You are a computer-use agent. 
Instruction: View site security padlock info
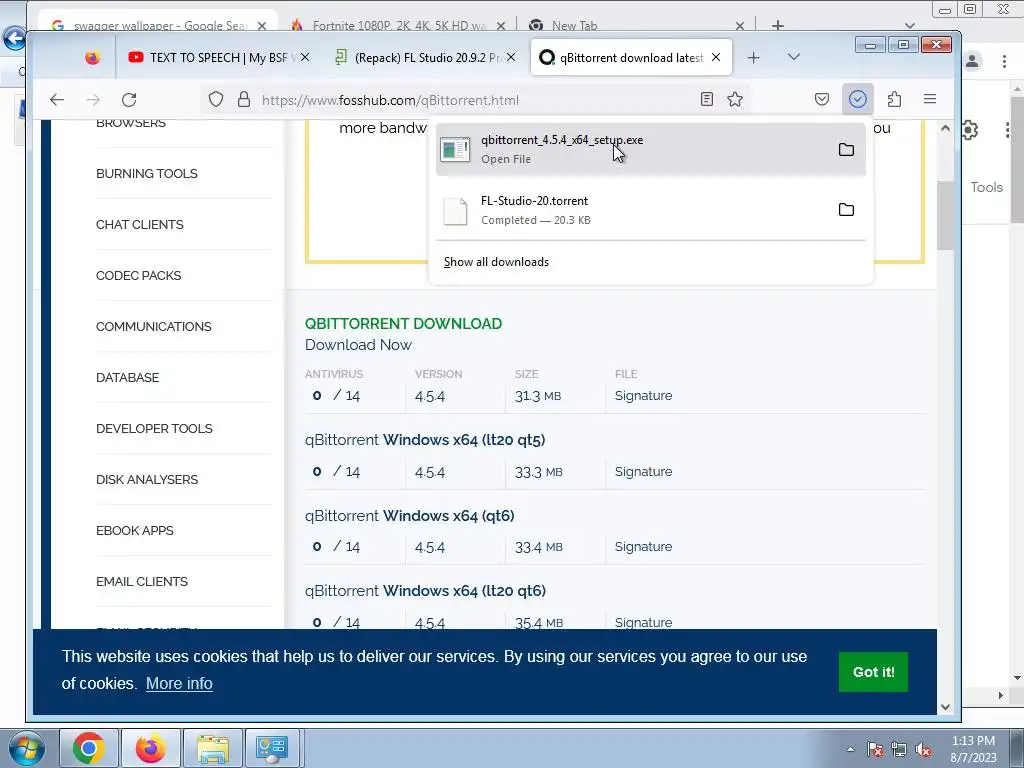(244, 99)
